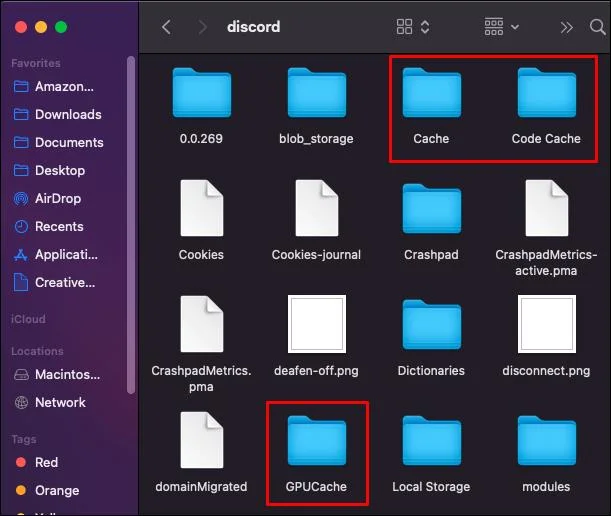This screenshot has height=516, width=611.
Task: Show more toolbar items with double chevron
Action: tap(566, 27)
